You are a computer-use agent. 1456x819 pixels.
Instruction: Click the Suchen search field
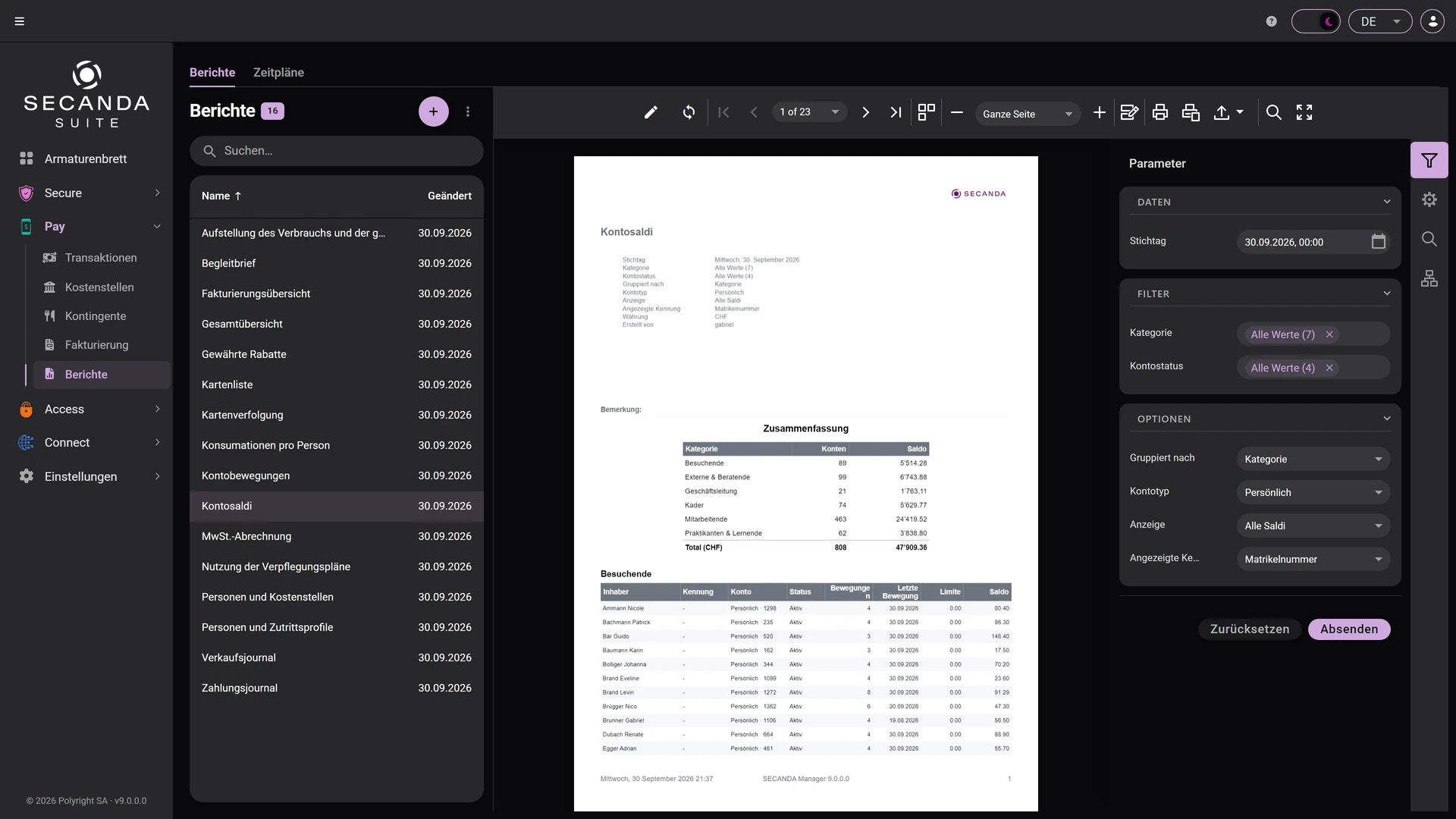[337, 151]
